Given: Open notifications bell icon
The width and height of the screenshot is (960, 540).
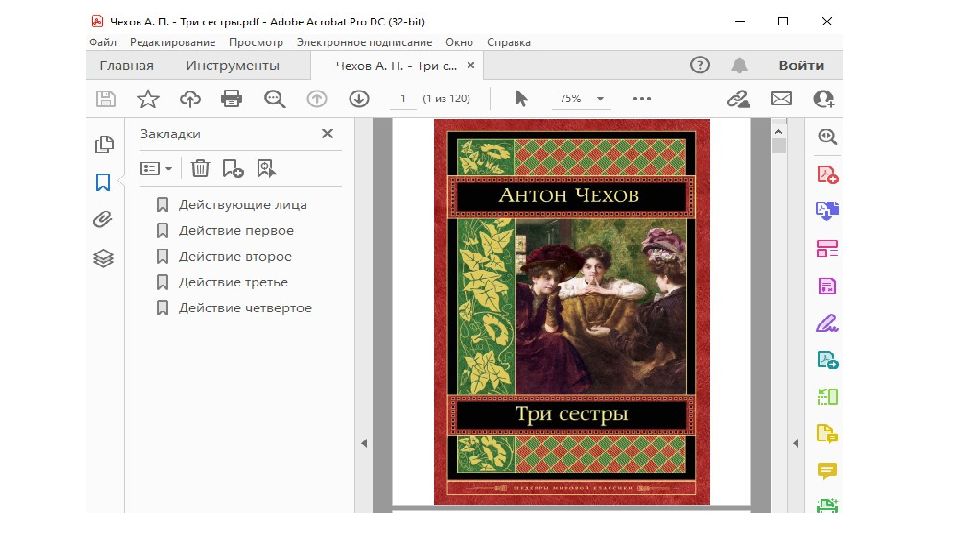Looking at the screenshot, I should pos(740,65).
